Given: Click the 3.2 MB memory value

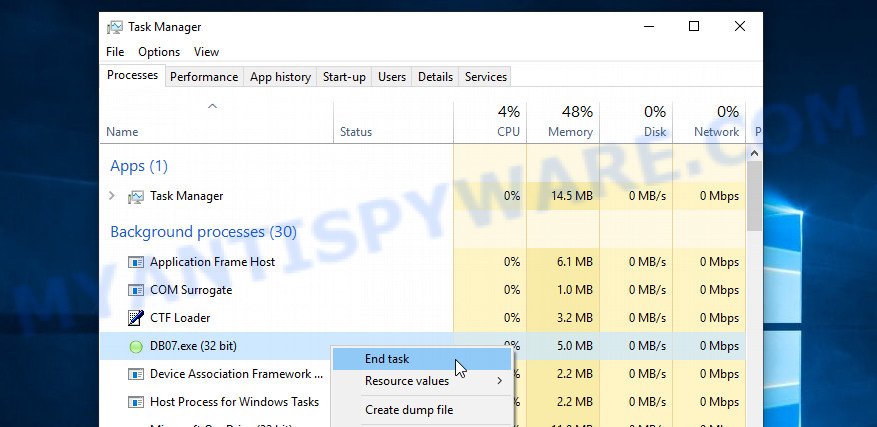Looking at the screenshot, I should click(x=574, y=318).
